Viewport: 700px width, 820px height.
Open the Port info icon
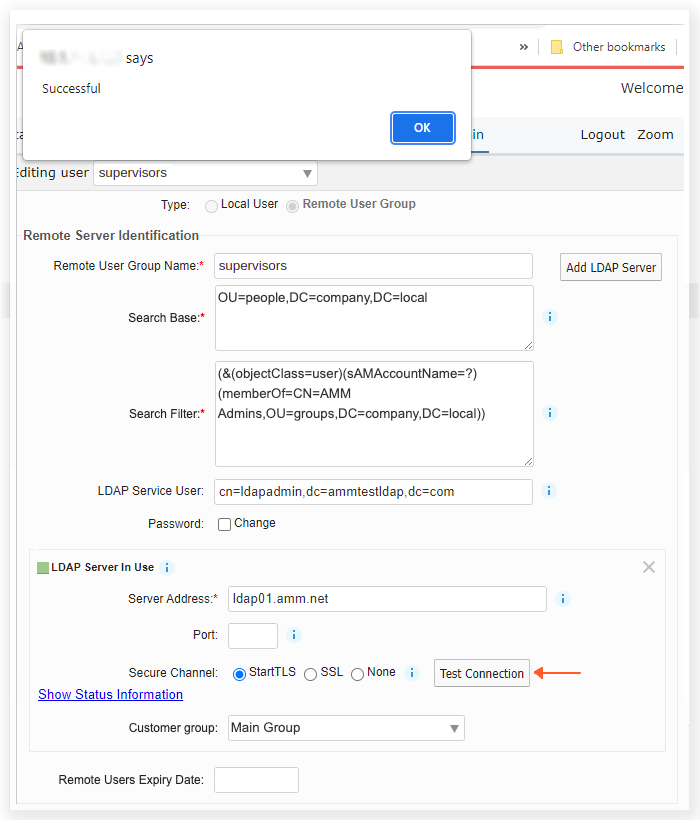(x=294, y=635)
